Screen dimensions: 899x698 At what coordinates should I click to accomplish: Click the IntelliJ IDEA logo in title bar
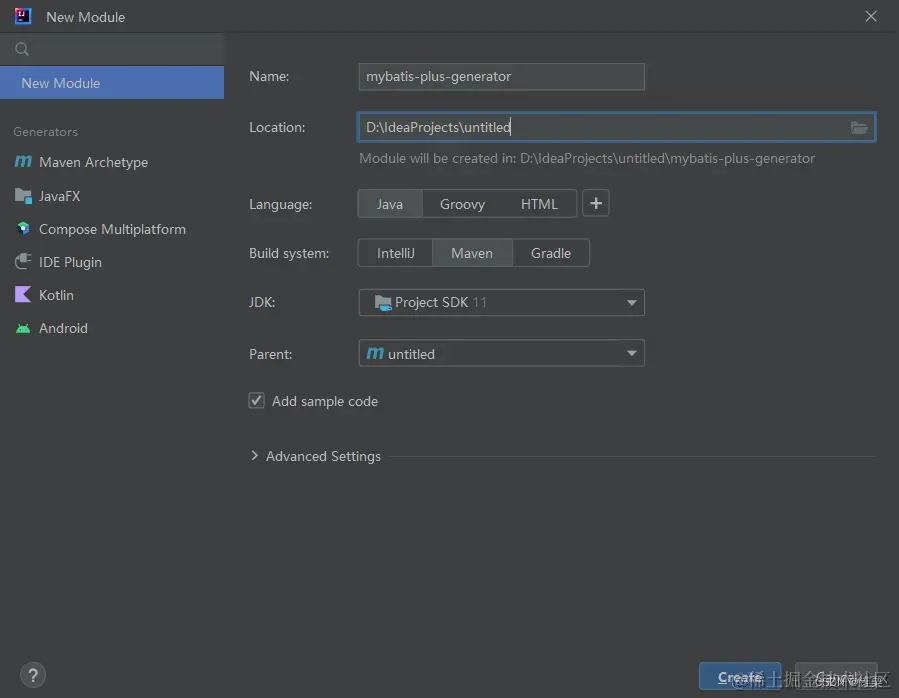pyautogui.click(x=23, y=16)
